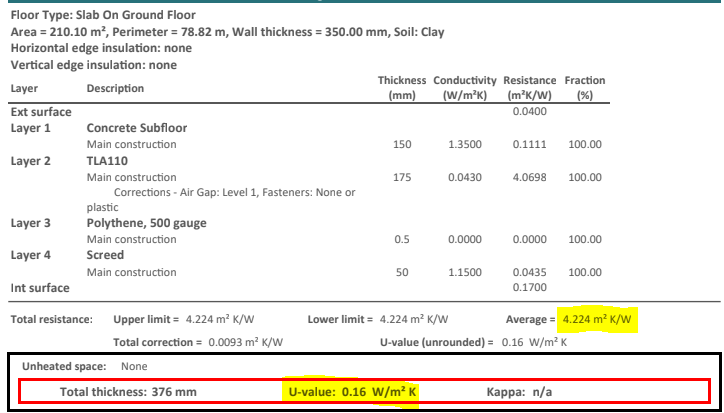Click the 'Corrections - Air Gap: Level 1' text
This screenshot has height=413, width=724.
187,192
